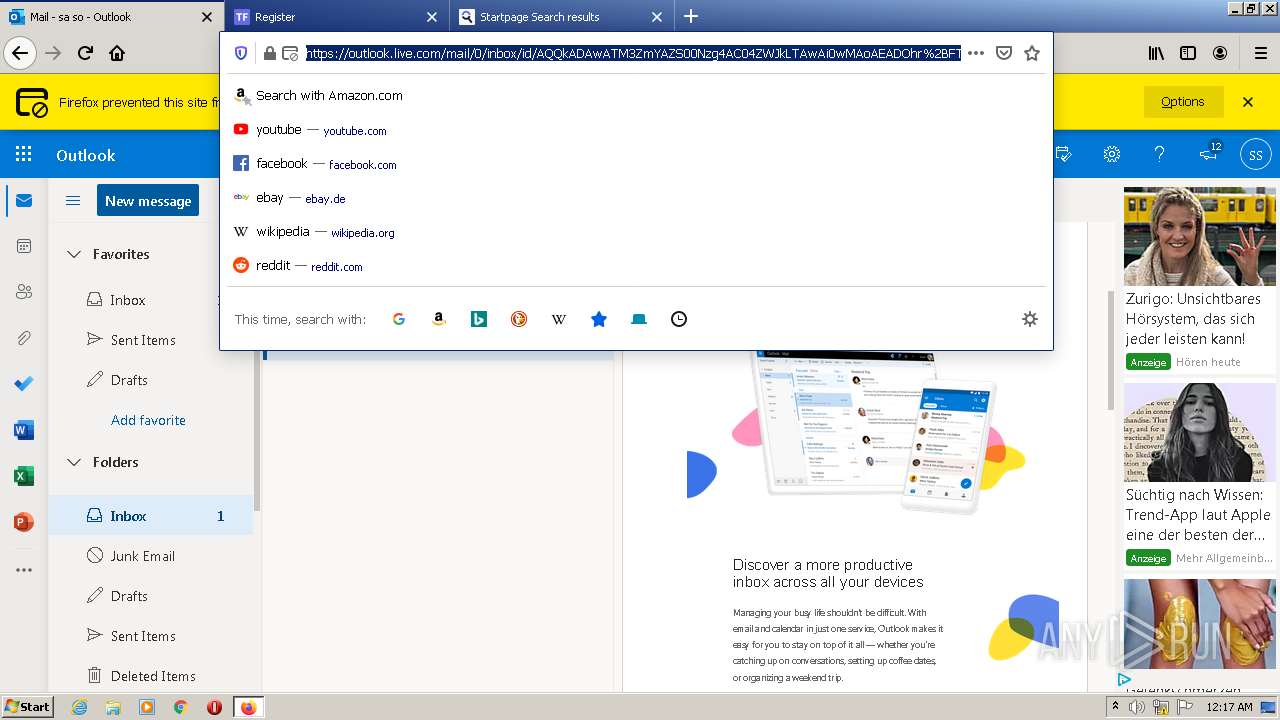This screenshot has width=1280, height=720.
Task: Search history with the clock icon
Action: 679,319
